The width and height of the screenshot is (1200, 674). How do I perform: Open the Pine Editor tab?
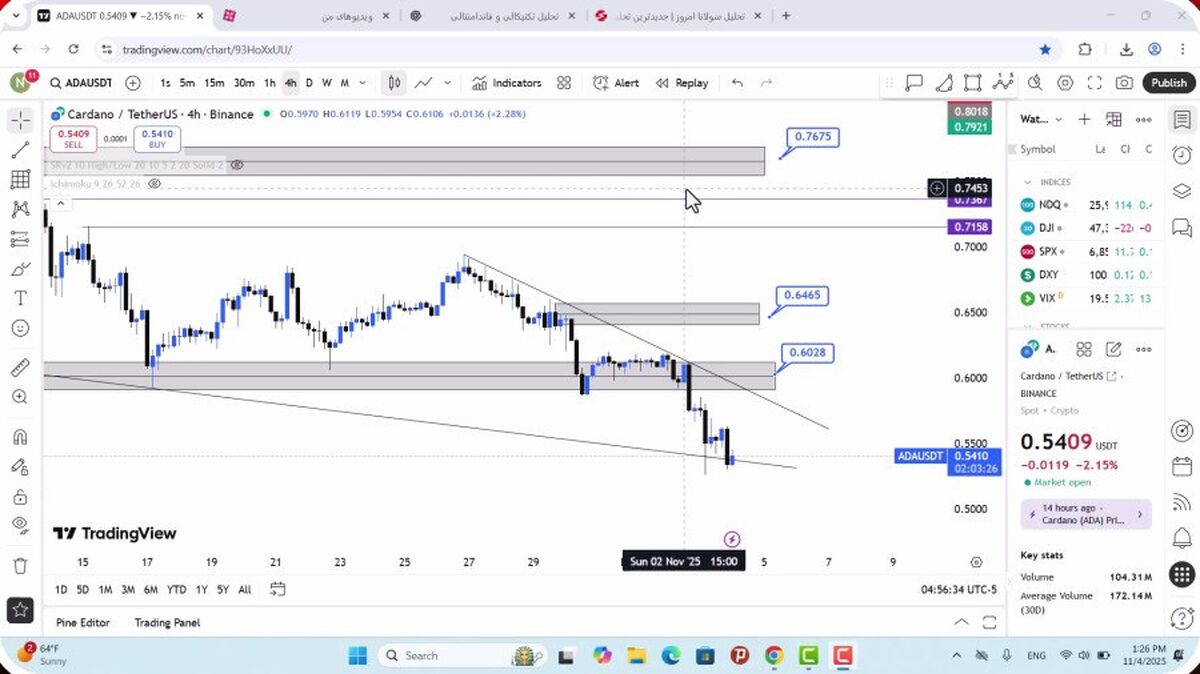[x=83, y=622]
